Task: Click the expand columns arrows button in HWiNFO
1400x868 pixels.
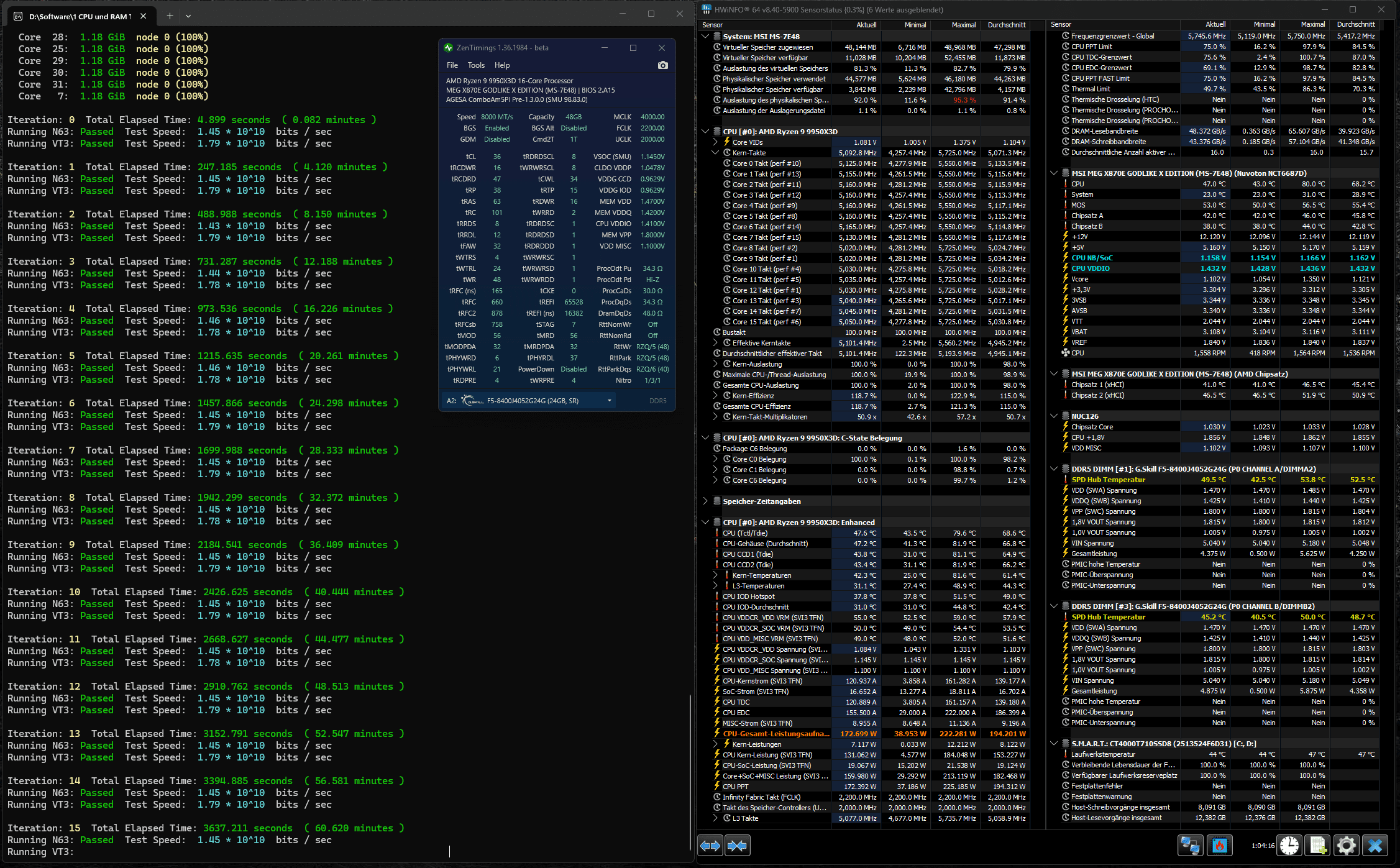Action: [x=710, y=846]
